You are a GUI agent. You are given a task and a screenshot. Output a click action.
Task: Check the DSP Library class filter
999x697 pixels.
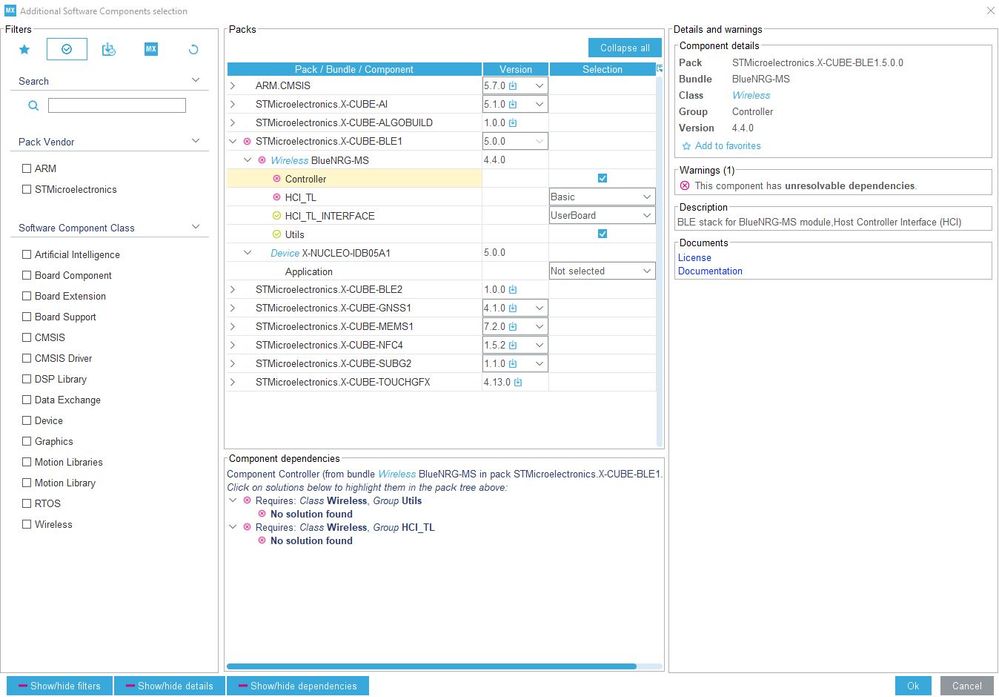(27, 379)
